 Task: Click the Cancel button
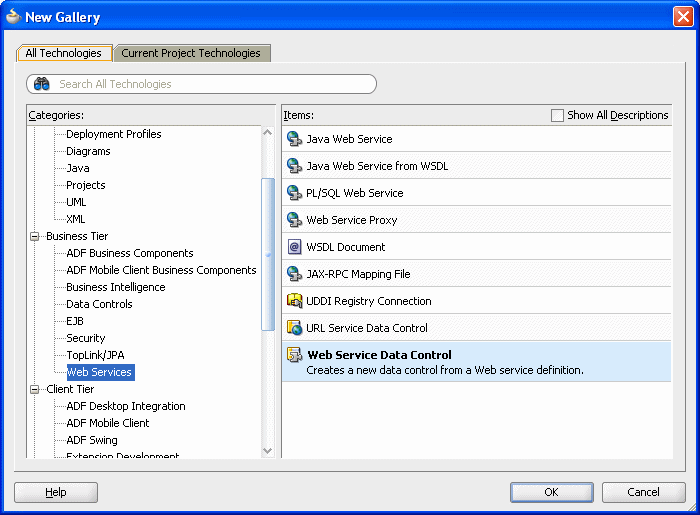(643, 492)
